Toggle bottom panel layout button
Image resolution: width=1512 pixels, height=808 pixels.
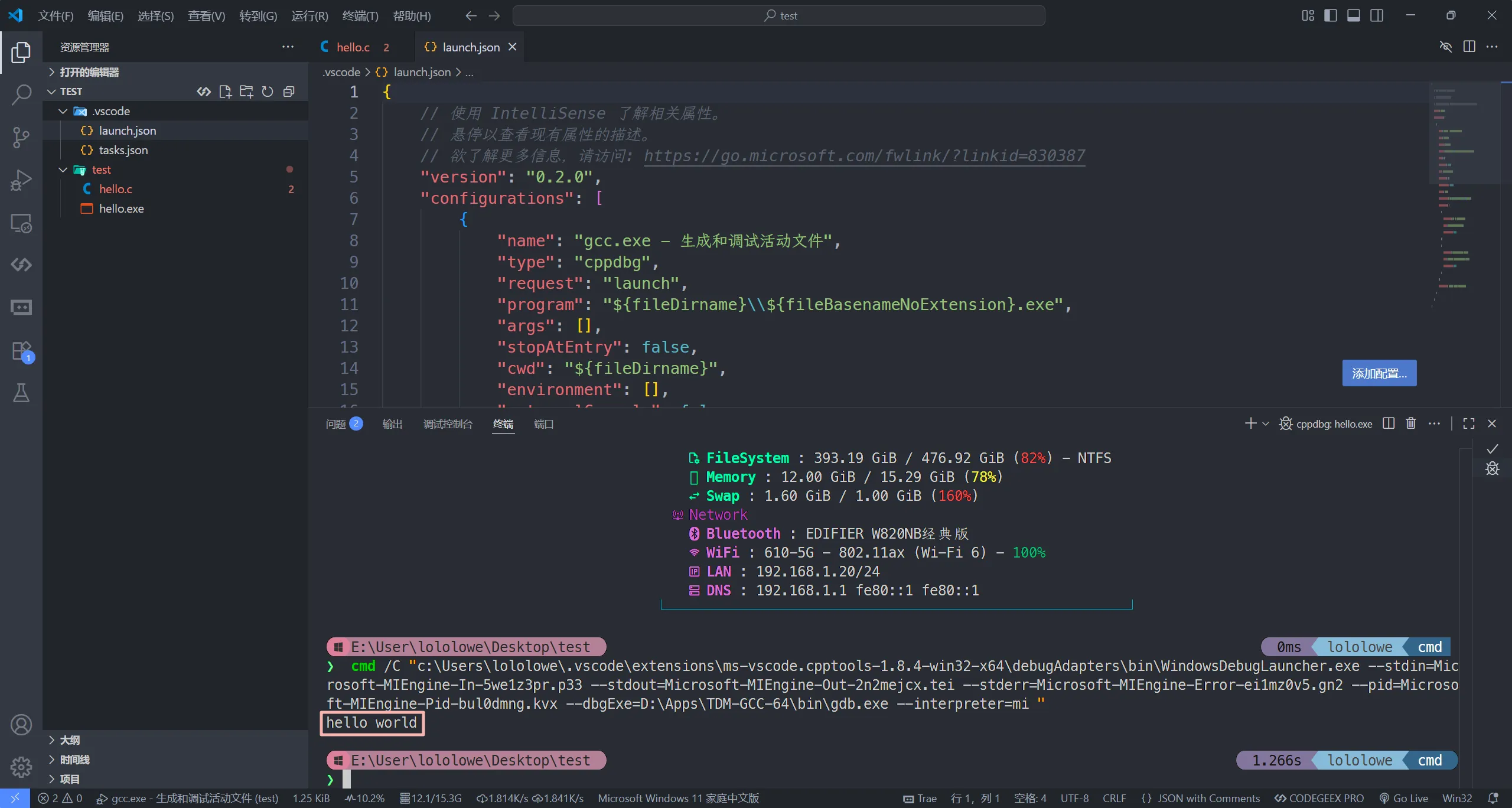click(x=1354, y=15)
